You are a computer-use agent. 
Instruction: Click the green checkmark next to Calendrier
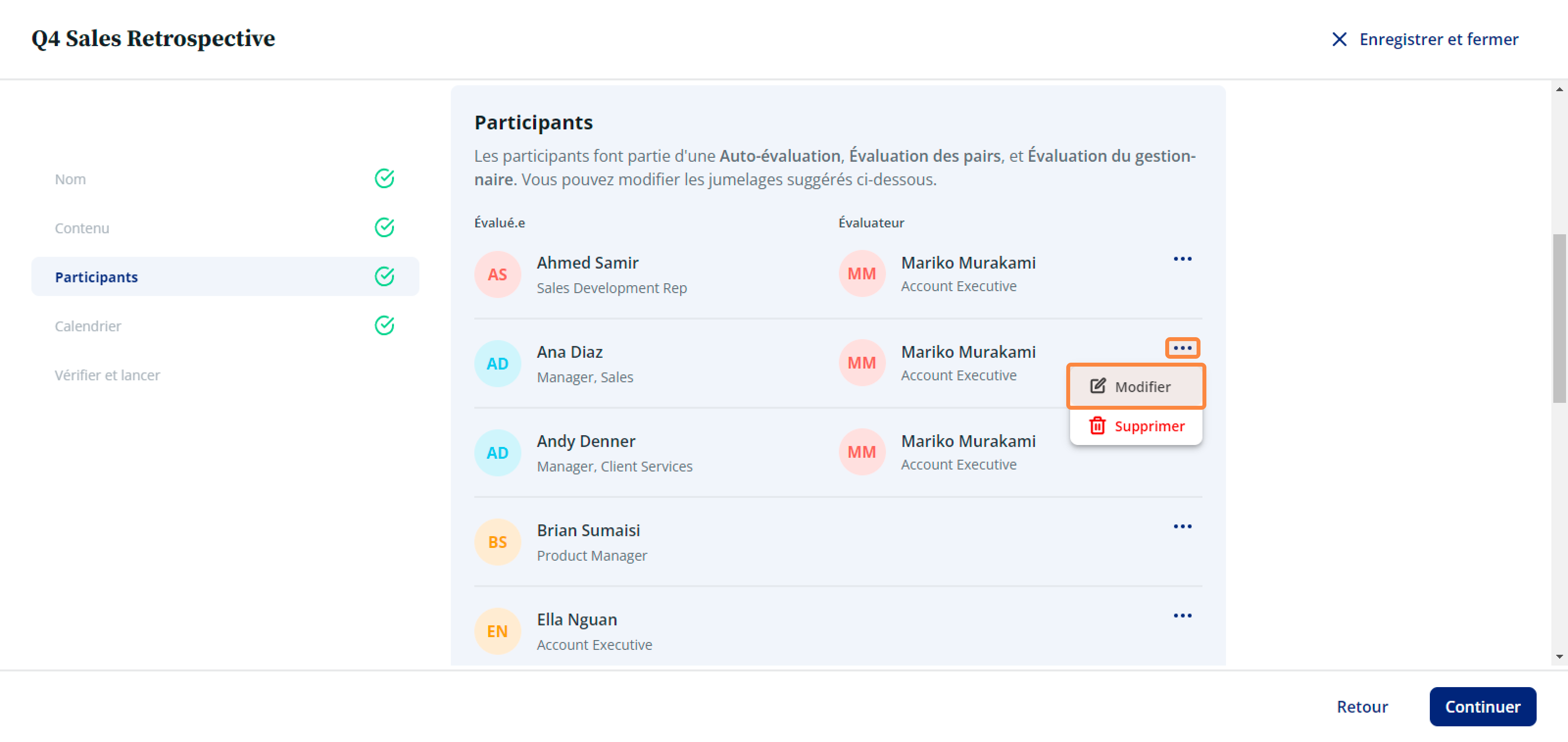point(384,325)
